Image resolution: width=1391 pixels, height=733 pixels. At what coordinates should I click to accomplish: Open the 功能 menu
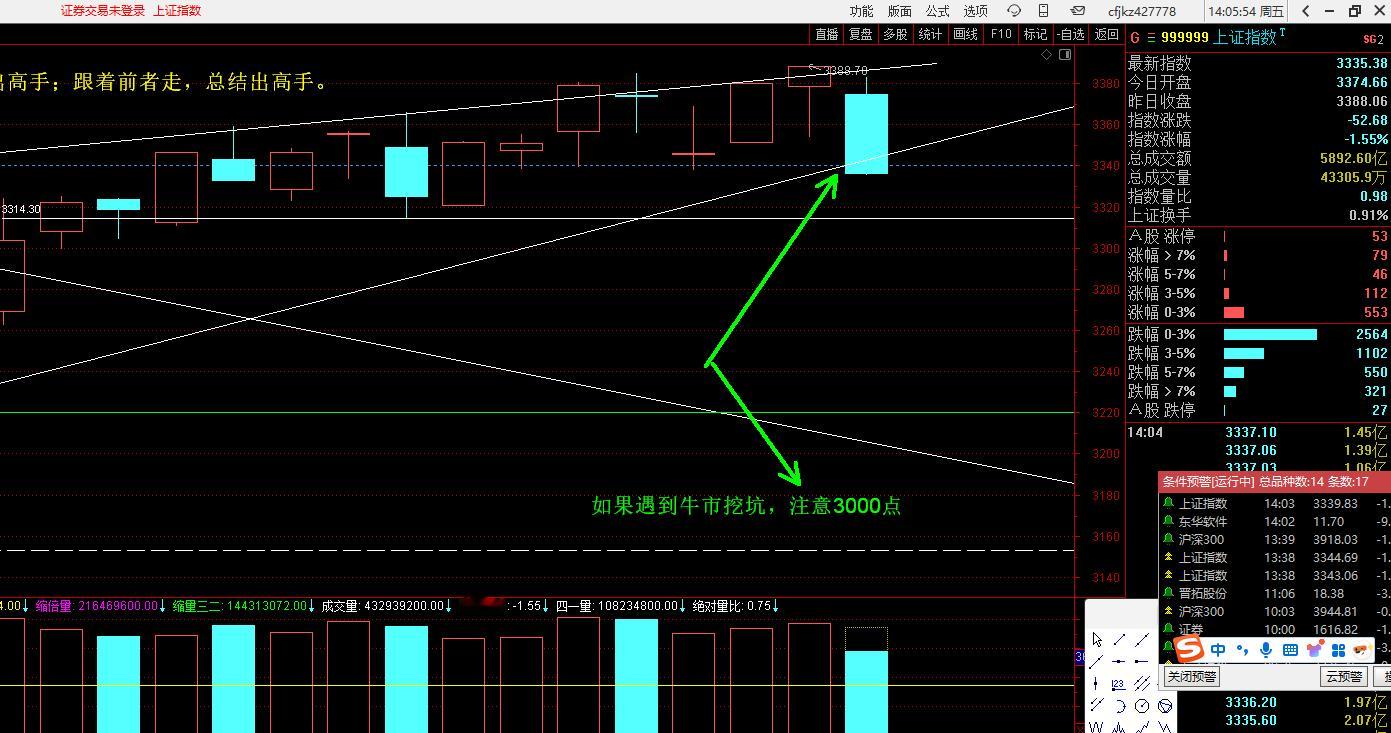[861, 11]
